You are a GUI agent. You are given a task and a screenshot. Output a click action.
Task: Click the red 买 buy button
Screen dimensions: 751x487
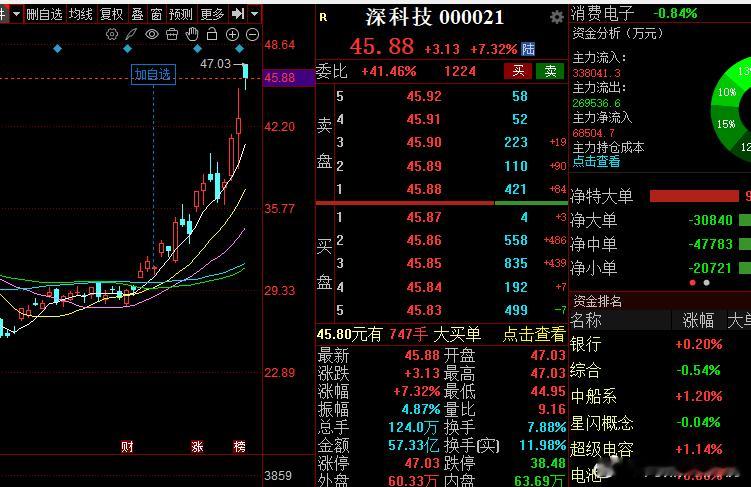pyautogui.click(x=518, y=71)
